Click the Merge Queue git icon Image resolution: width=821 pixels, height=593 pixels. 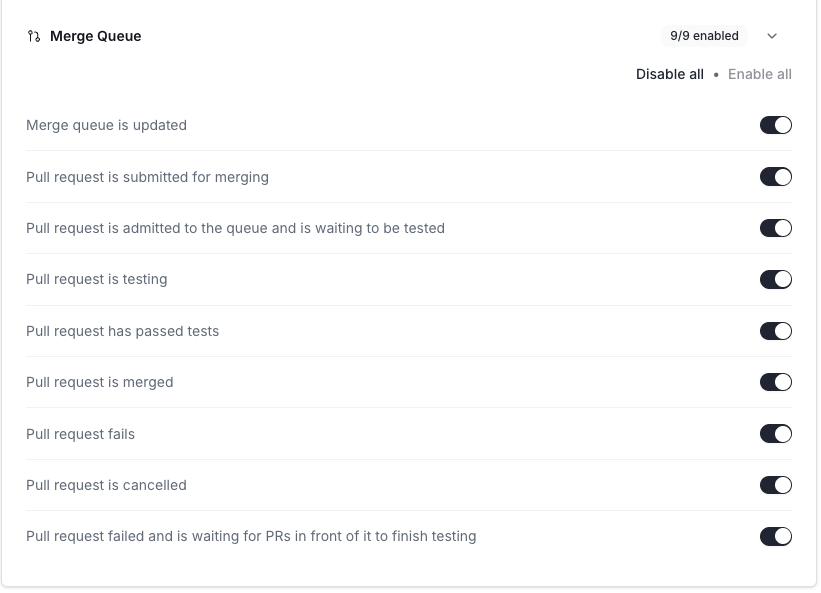point(34,36)
